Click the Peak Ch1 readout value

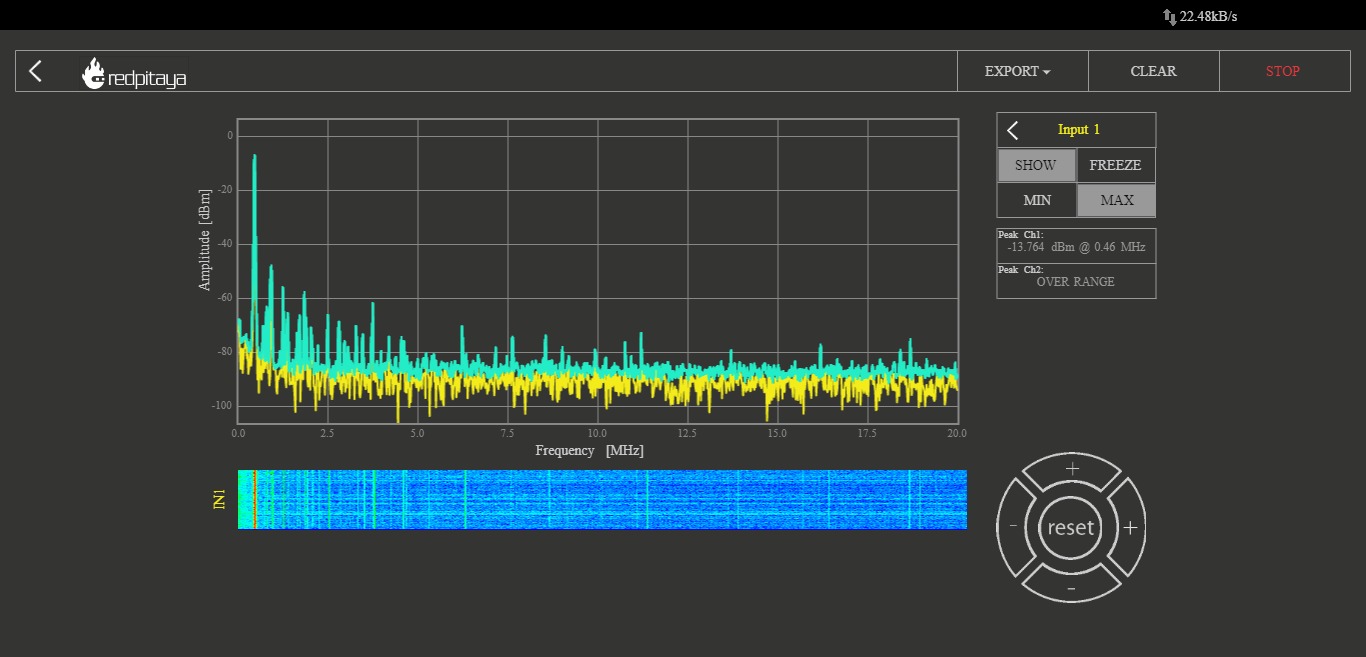(1076, 247)
